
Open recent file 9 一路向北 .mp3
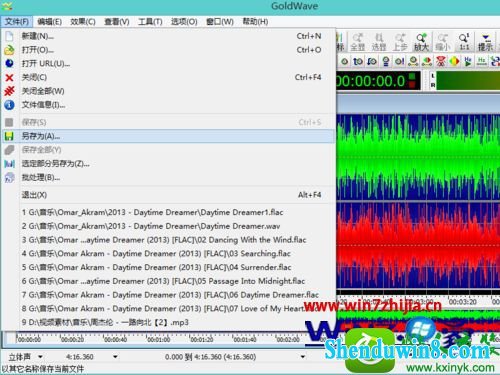[x=168, y=322]
